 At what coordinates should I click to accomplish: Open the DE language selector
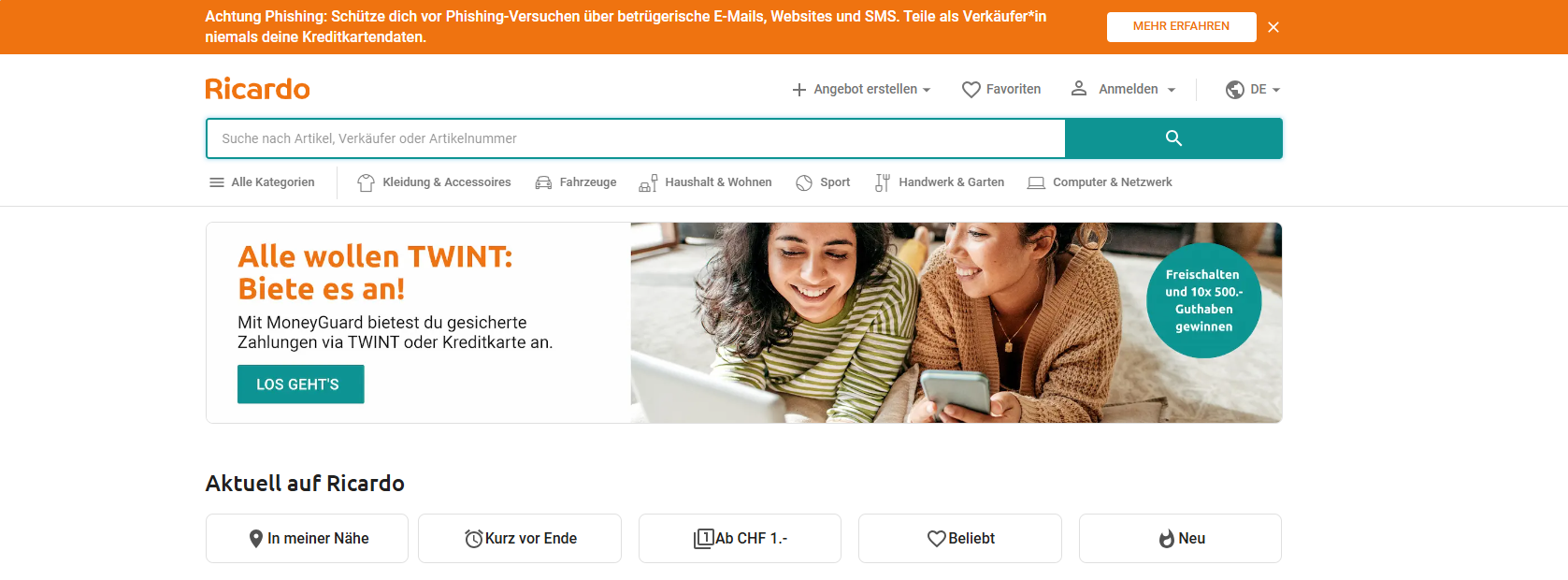[x=1253, y=89]
